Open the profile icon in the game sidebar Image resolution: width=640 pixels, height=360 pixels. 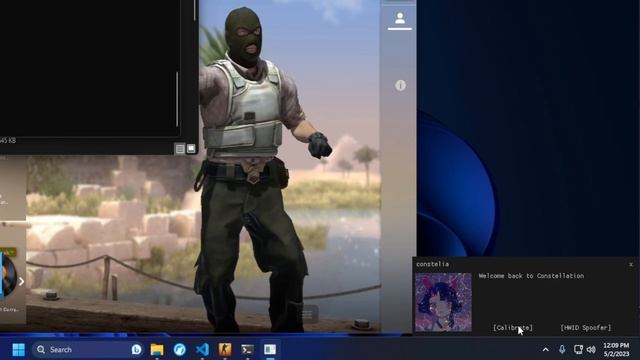pyautogui.click(x=400, y=18)
